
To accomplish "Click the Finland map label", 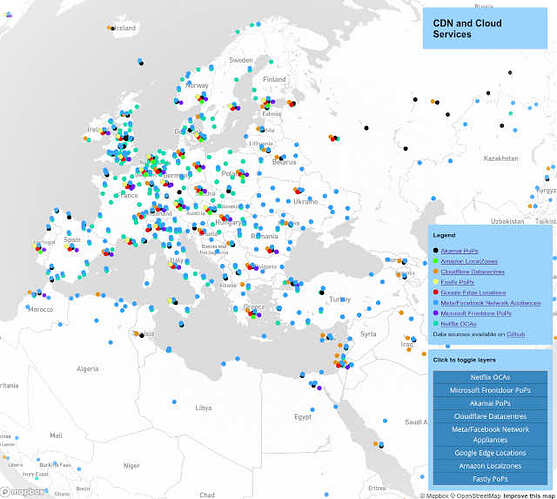I will pyautogui.click(x=274, y=79).
